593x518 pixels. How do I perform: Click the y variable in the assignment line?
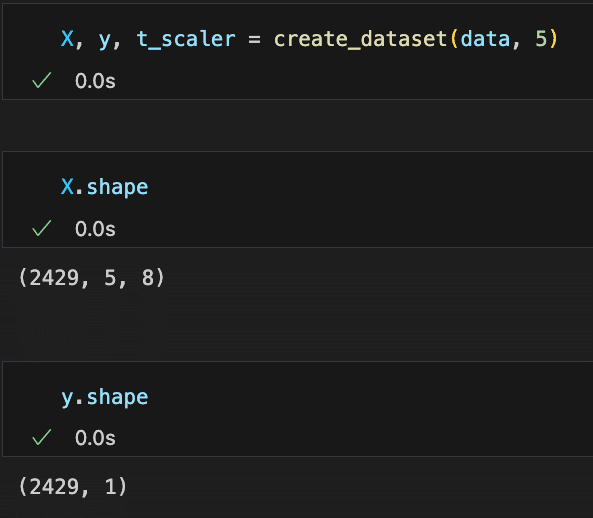104,41
